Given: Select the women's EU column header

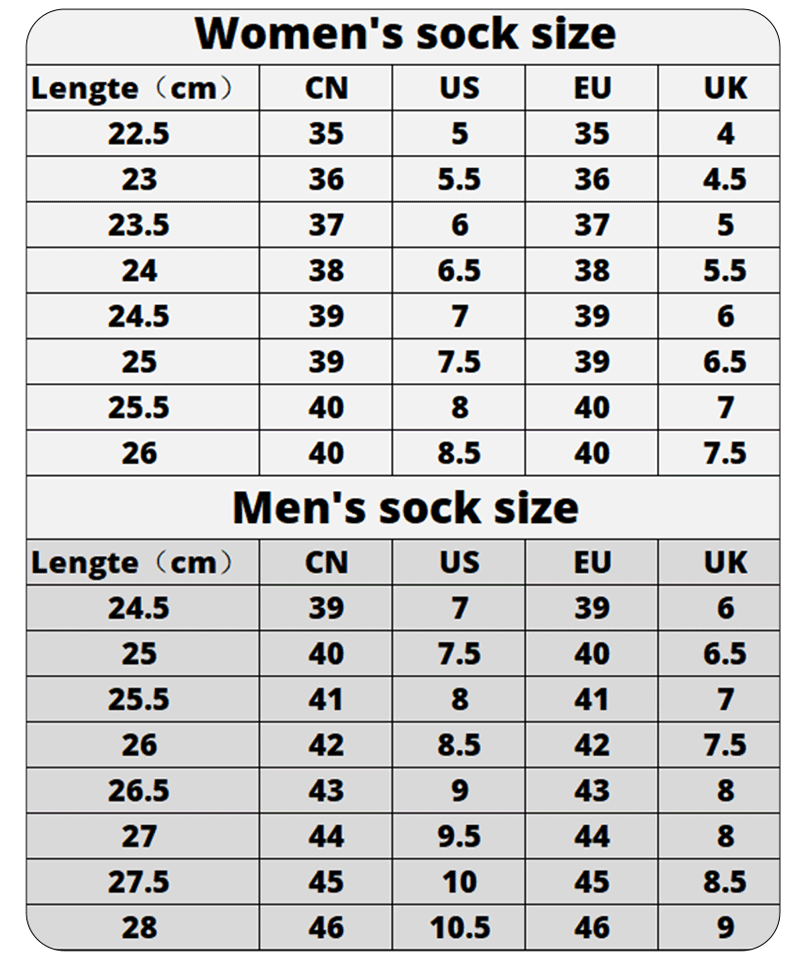Looking at the screenshot, I should 591,88.
